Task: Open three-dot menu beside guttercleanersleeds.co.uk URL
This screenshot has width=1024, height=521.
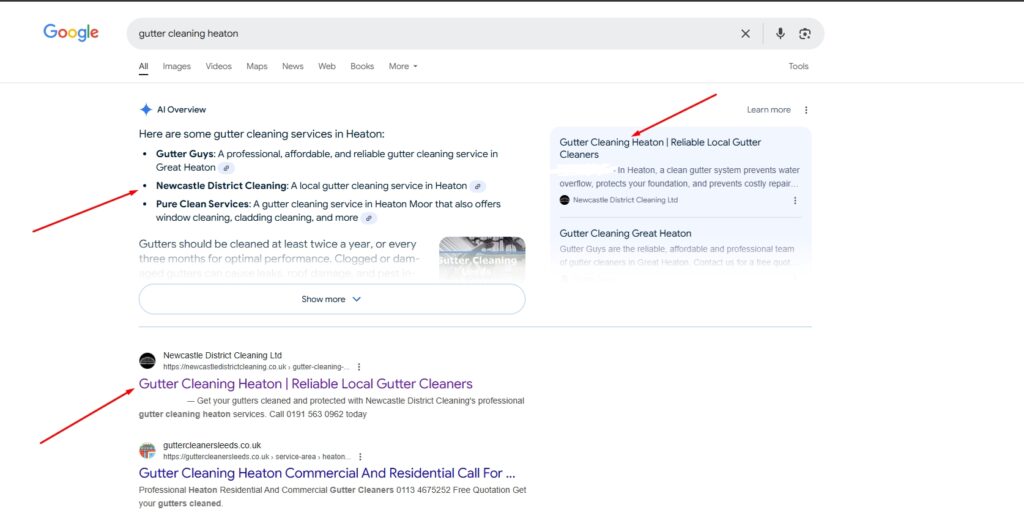Action: (x=360, y=456)
